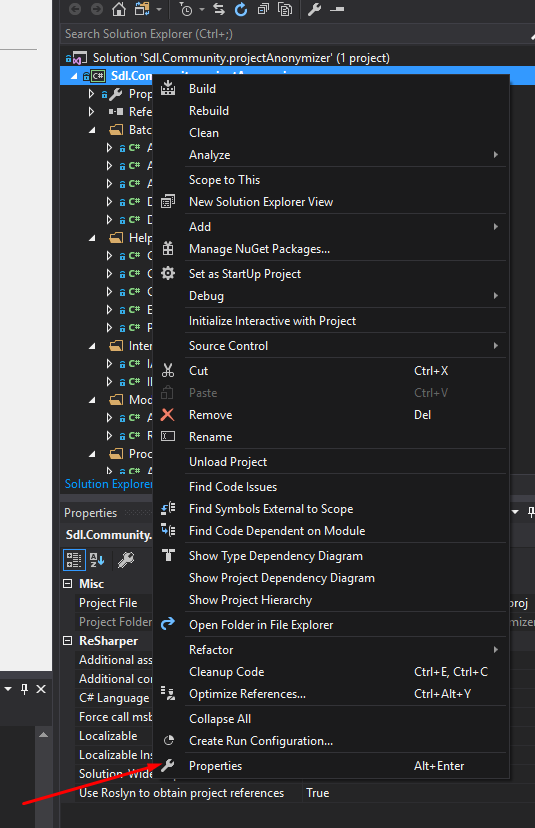
Task: Click the Categorized view icon in Properties panel
Action: tap(74, 559)
